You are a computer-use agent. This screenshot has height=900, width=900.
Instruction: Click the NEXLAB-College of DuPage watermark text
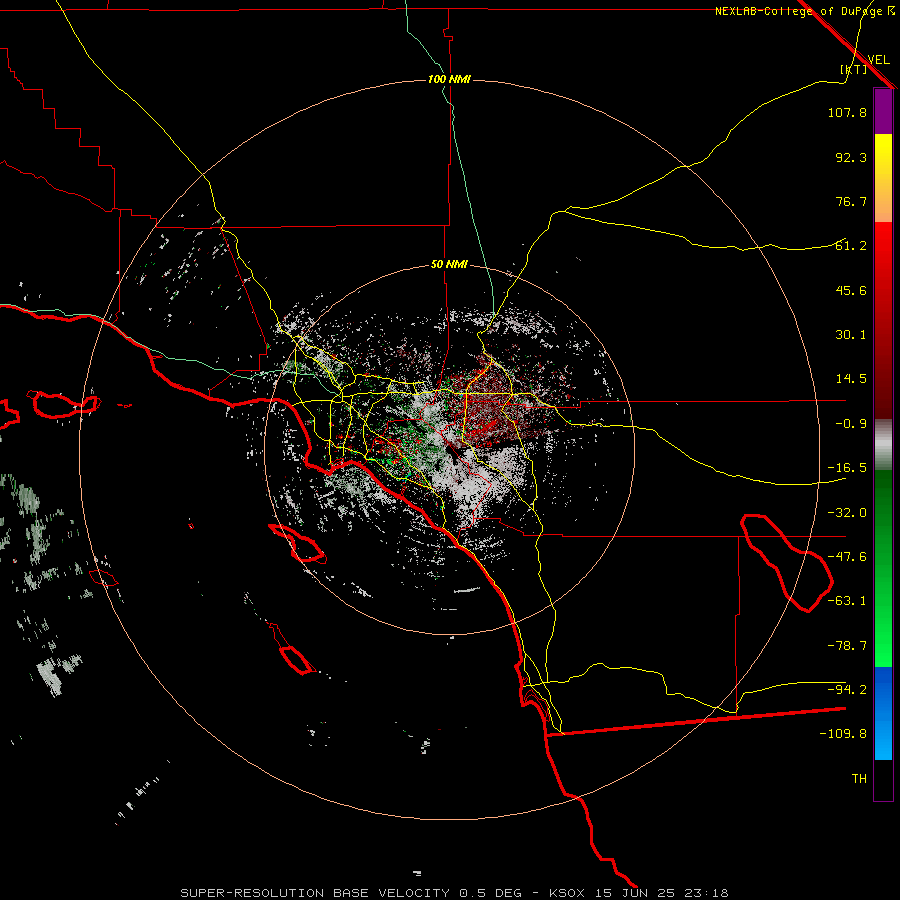coord(805,11)
